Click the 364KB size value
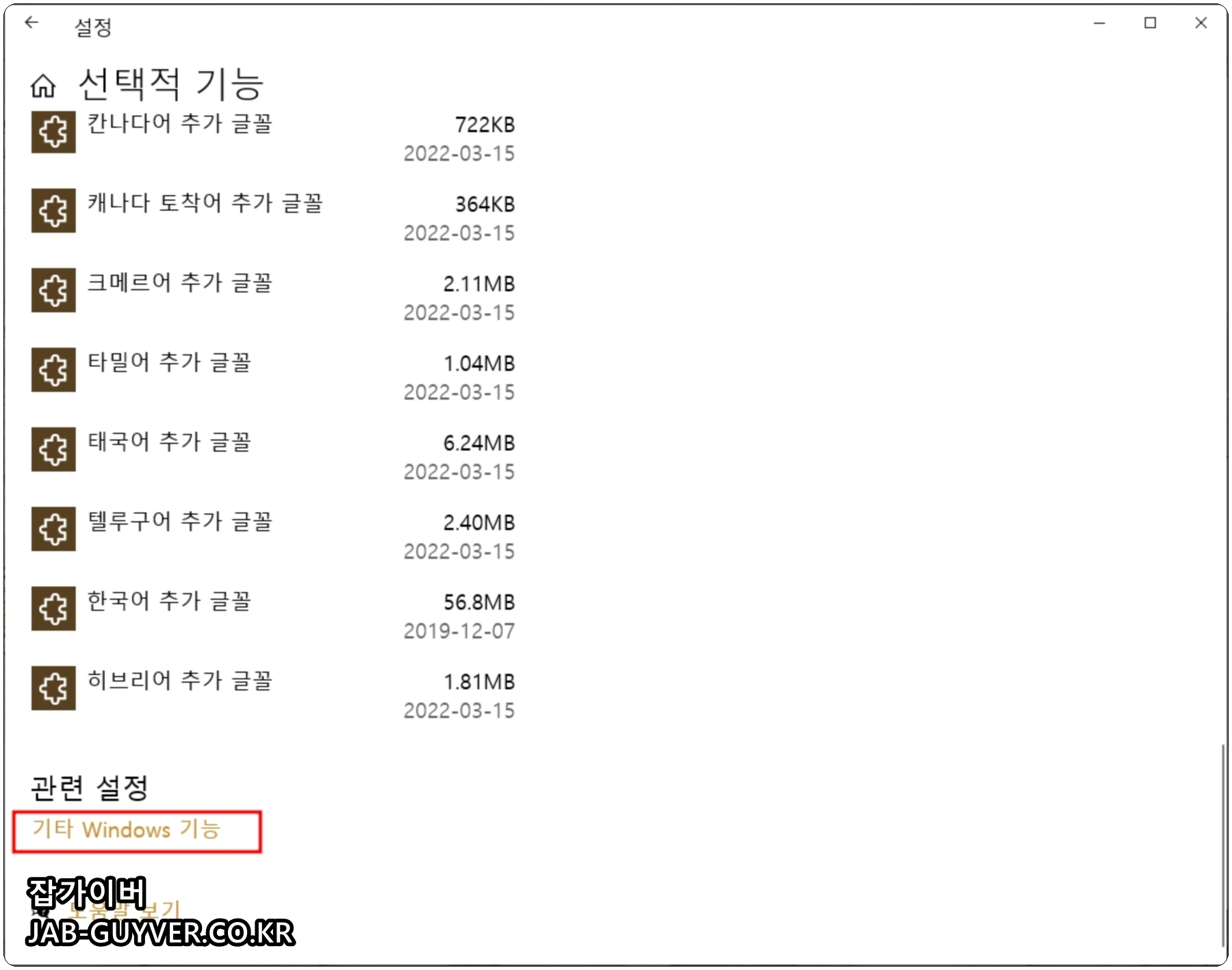 tap(485, 204)
